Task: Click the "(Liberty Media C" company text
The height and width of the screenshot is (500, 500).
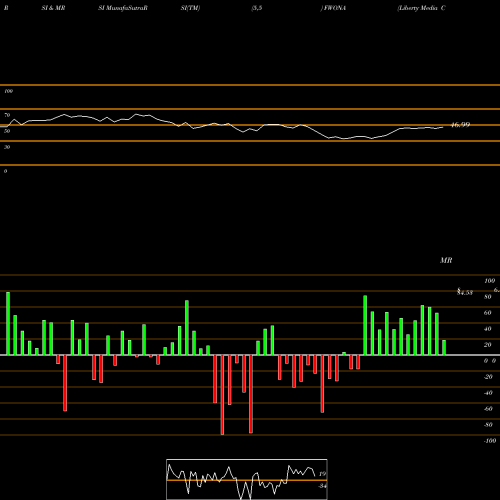Action: click(421, 8)
